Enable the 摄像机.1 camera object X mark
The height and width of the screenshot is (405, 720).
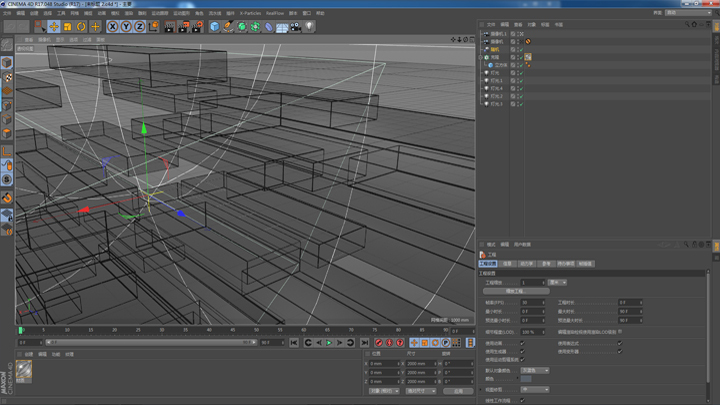click(521, 34)
